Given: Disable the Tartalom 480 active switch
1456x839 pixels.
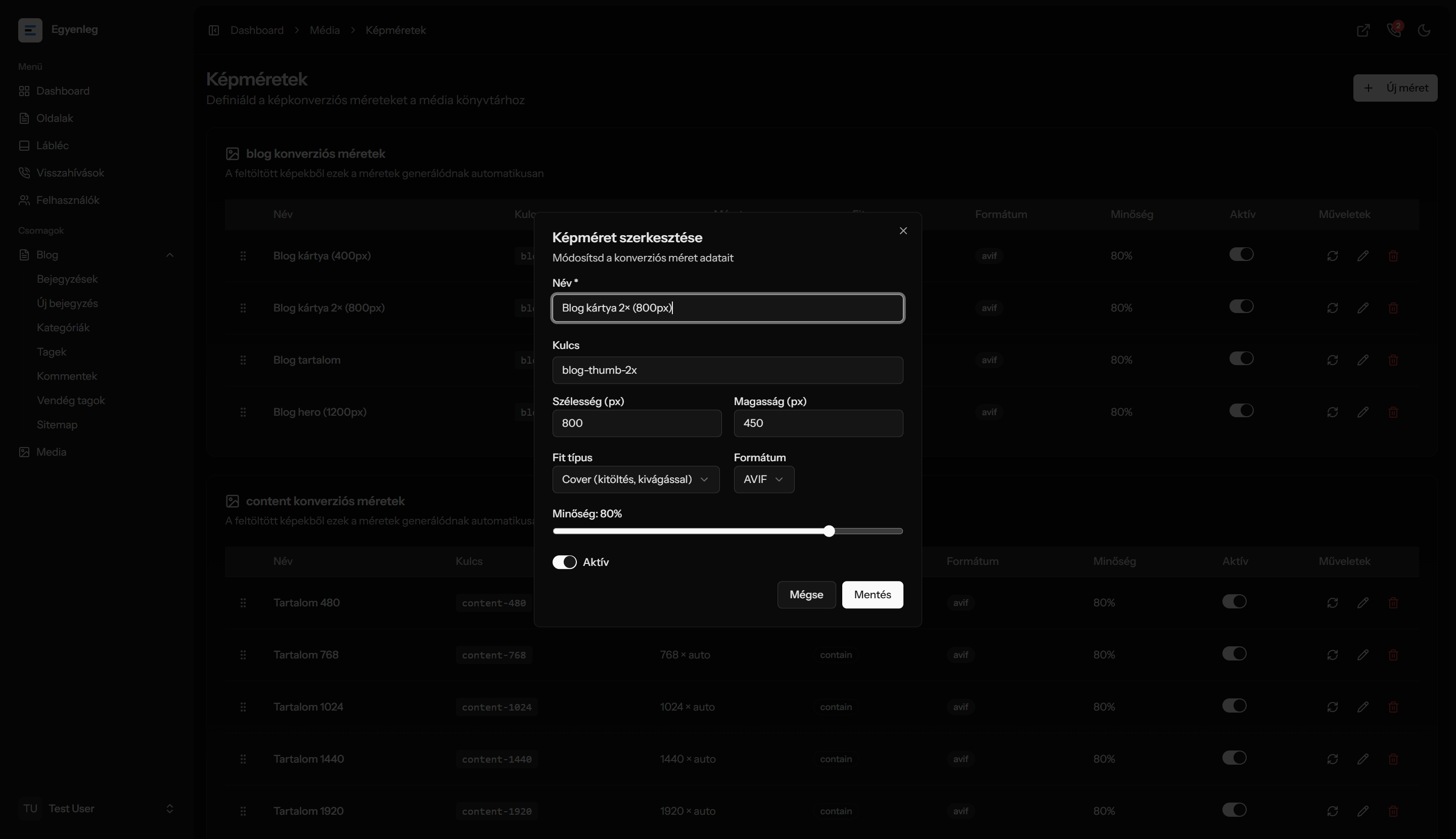Looking at the screenshot, I should coord(1234,602).
